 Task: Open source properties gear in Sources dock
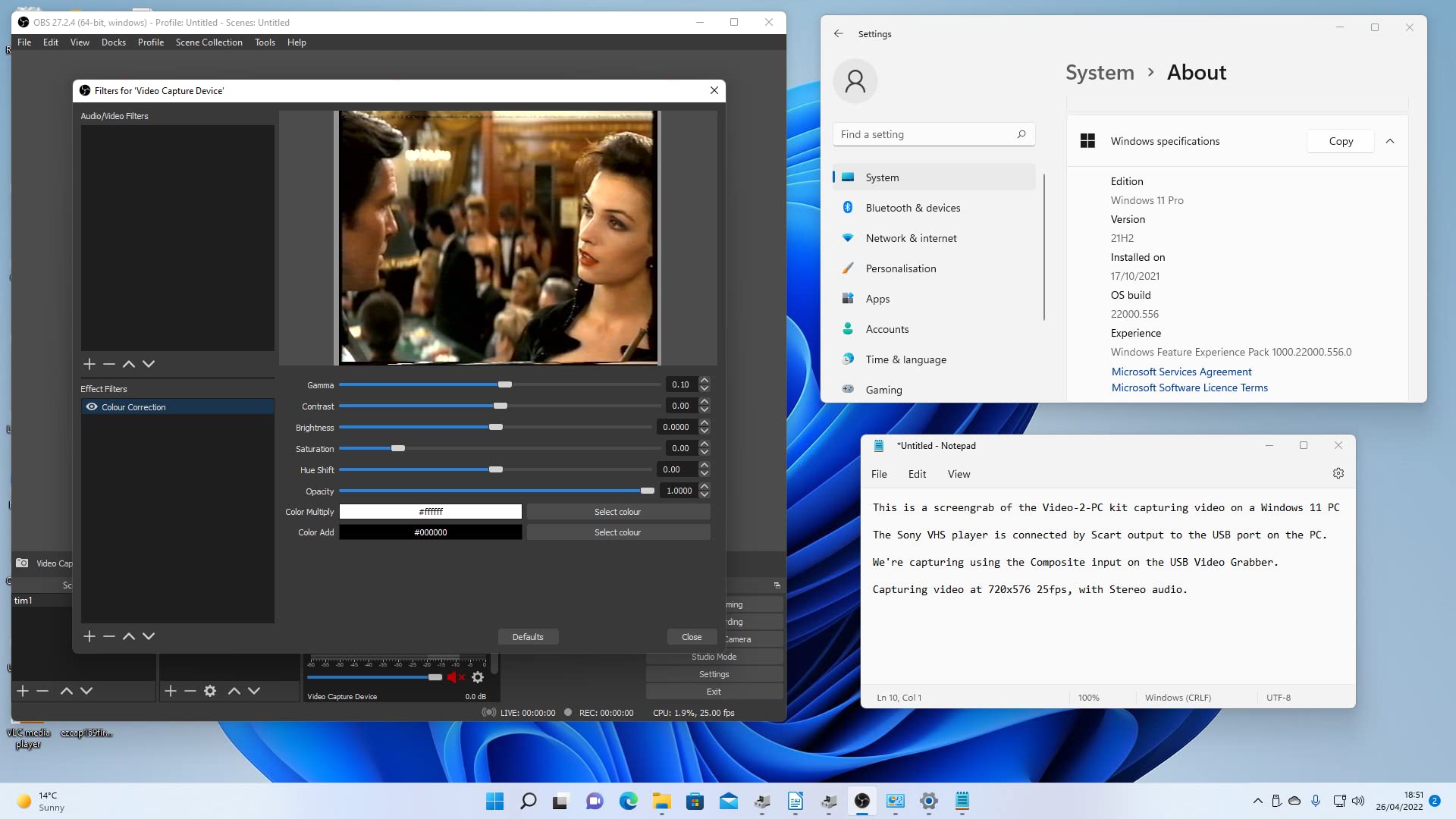[210, 691]
